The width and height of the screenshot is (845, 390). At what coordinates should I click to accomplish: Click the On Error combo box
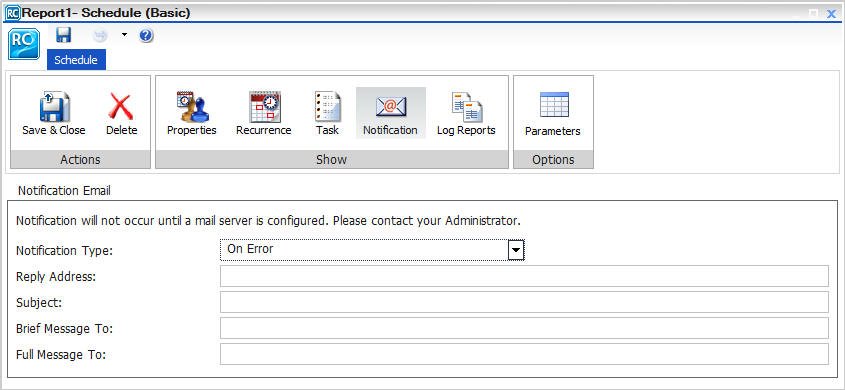(372, 250)
